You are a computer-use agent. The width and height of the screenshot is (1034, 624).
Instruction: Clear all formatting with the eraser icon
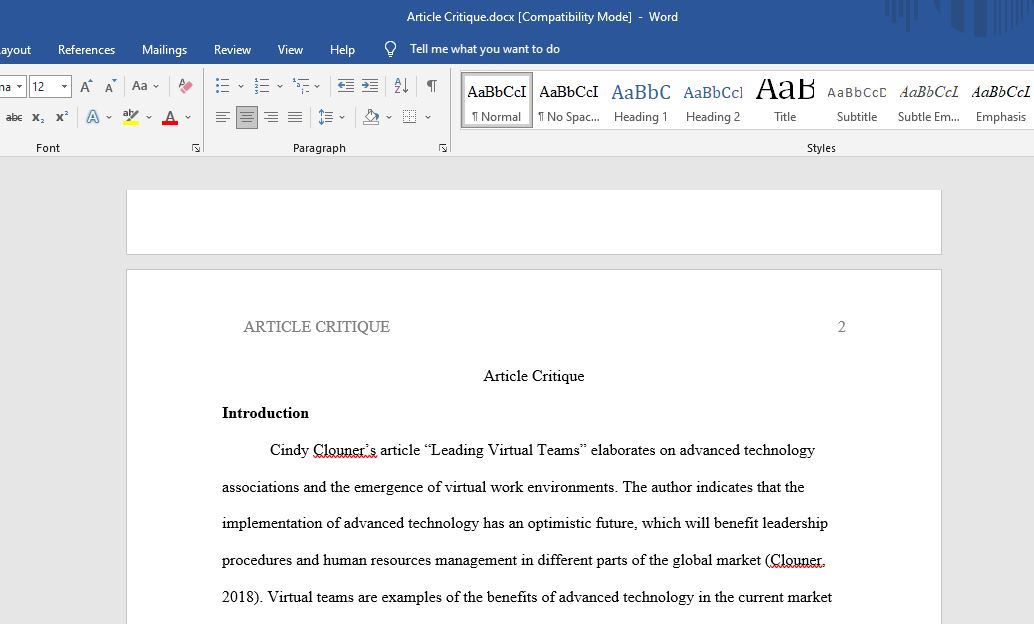click(x=185, y=86)
